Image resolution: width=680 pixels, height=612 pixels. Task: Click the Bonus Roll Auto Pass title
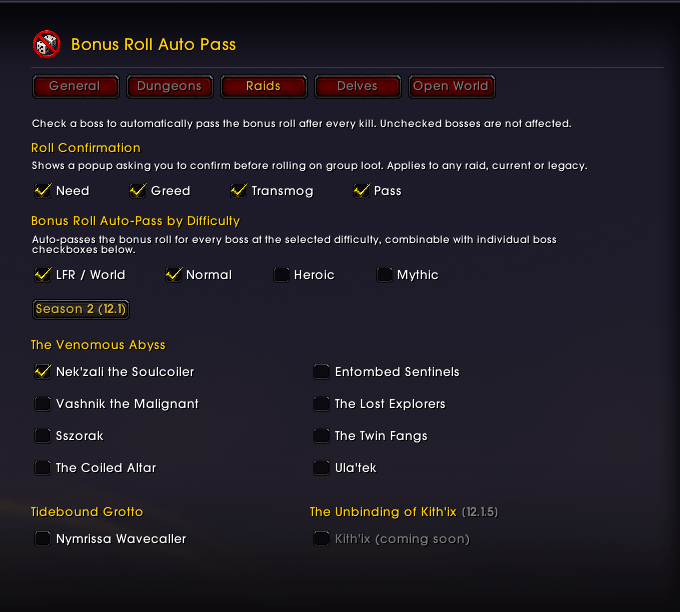click(x=154, y=45)
